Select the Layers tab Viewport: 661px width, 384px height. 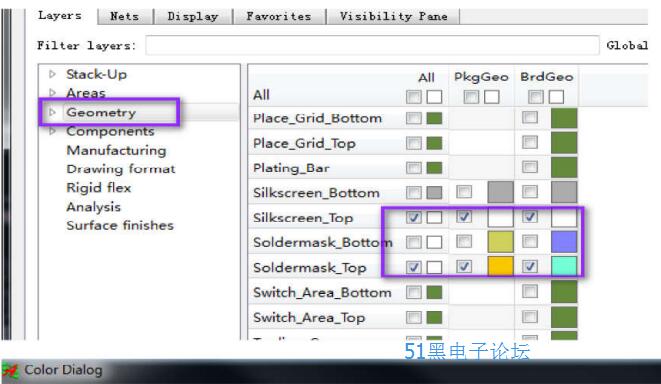tap(60, 16)
